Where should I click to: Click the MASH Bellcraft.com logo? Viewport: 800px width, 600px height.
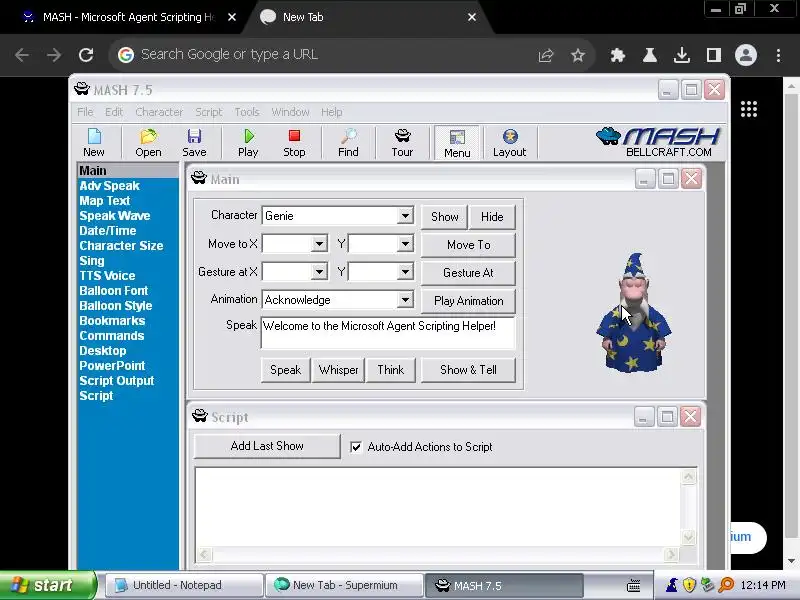click(659, 142)
